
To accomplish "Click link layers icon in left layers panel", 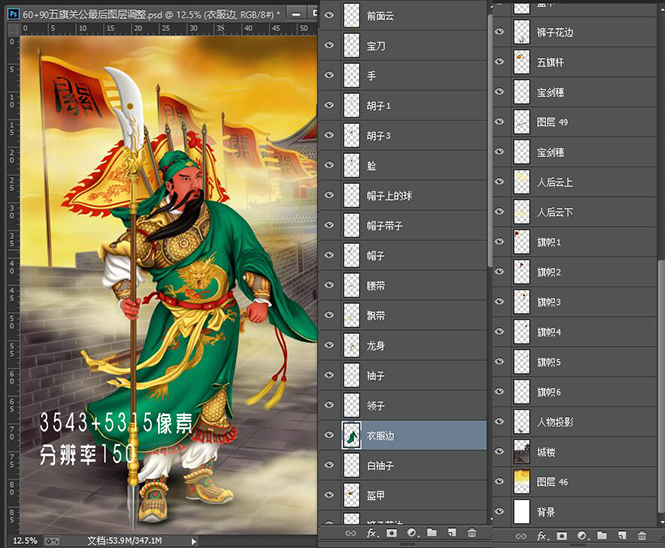I will 350,533.
